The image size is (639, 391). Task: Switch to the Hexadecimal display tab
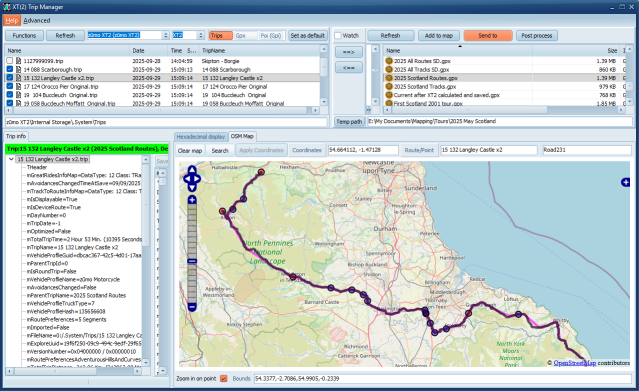coord(201,137)
